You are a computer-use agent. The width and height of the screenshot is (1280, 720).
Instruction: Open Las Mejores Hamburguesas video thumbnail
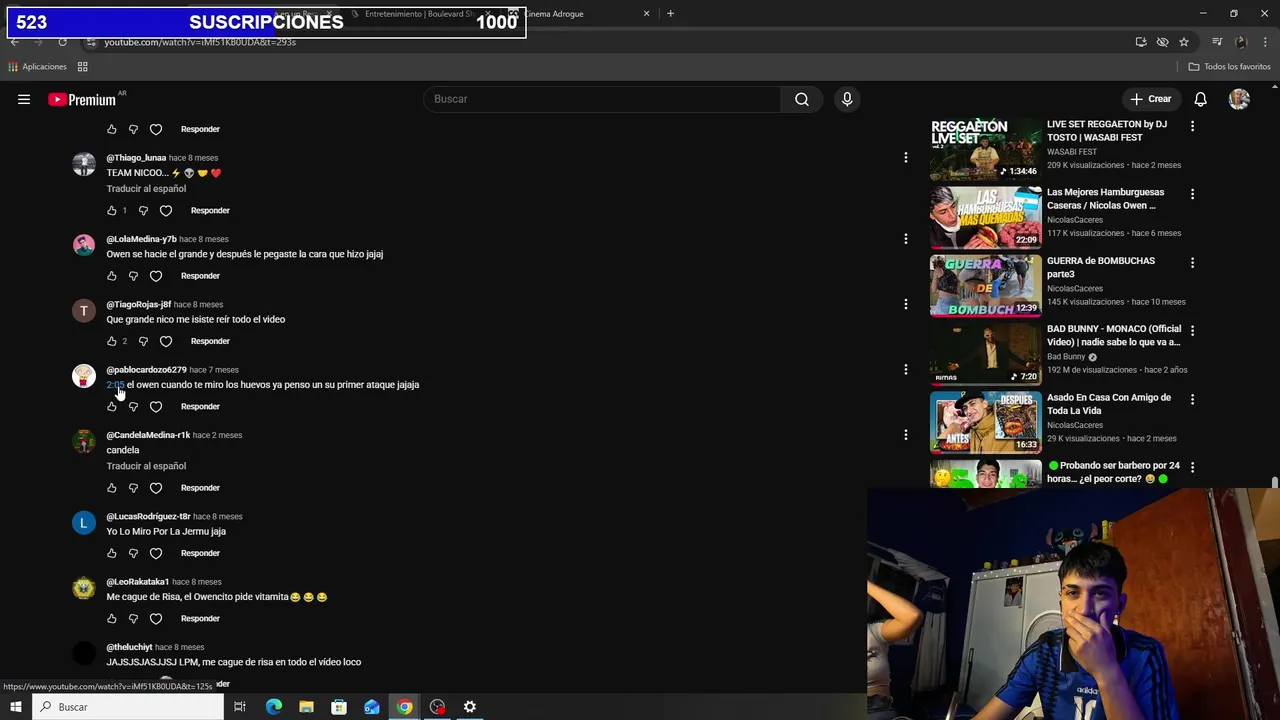click(985, 217)
